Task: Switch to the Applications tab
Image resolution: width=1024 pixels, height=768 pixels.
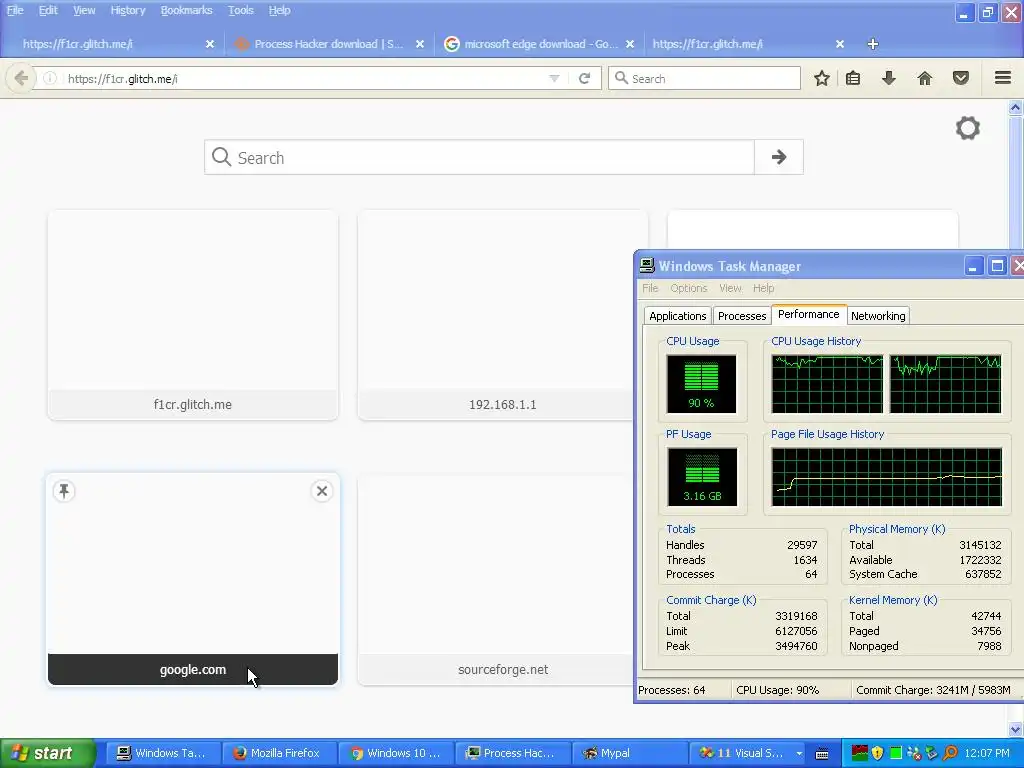Action: point(677,316)
